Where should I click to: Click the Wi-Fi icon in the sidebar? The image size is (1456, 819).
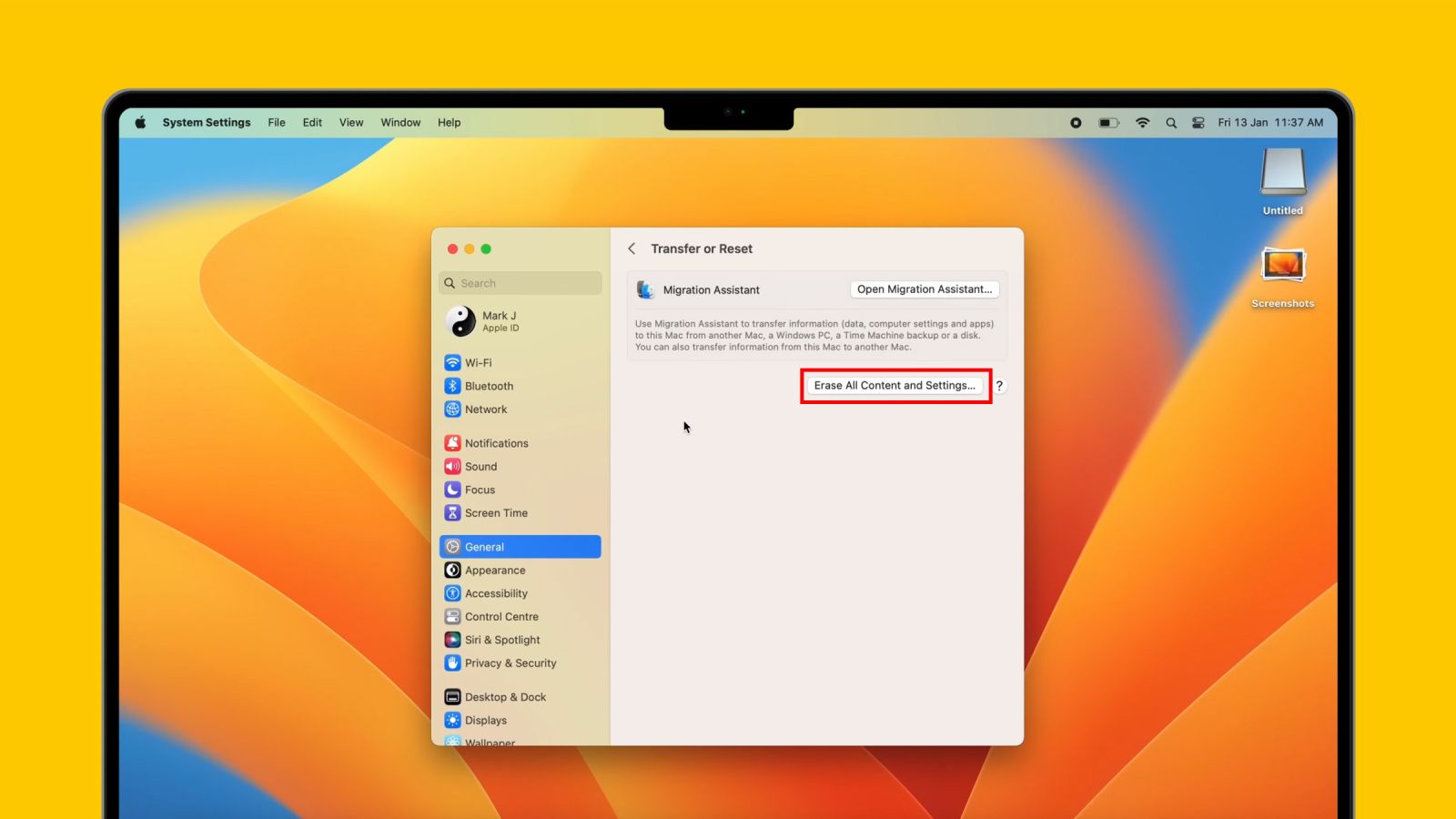click(452, 362)
